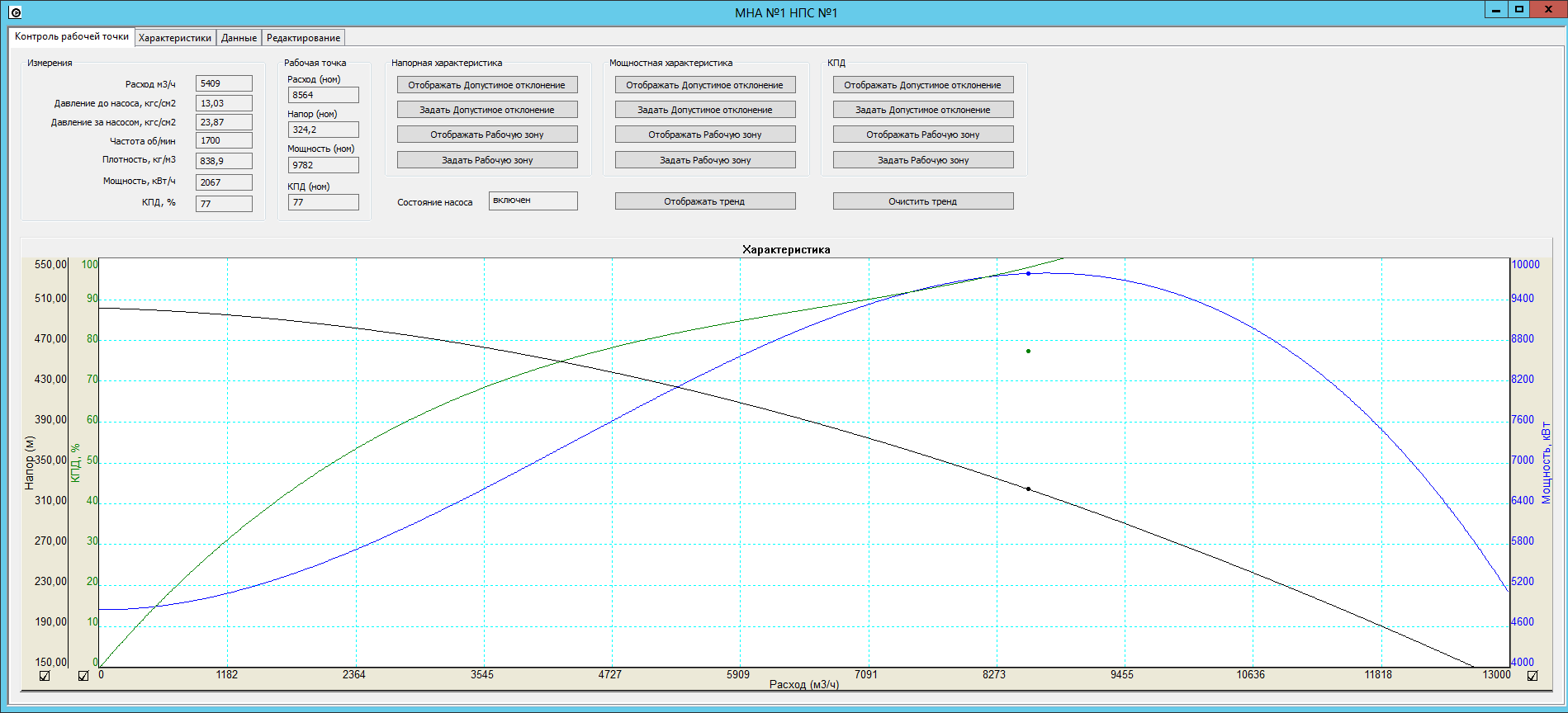Click Задать Рабочую зону in Мощностная характеристика
1568x713 pixels.
(705, 160)
